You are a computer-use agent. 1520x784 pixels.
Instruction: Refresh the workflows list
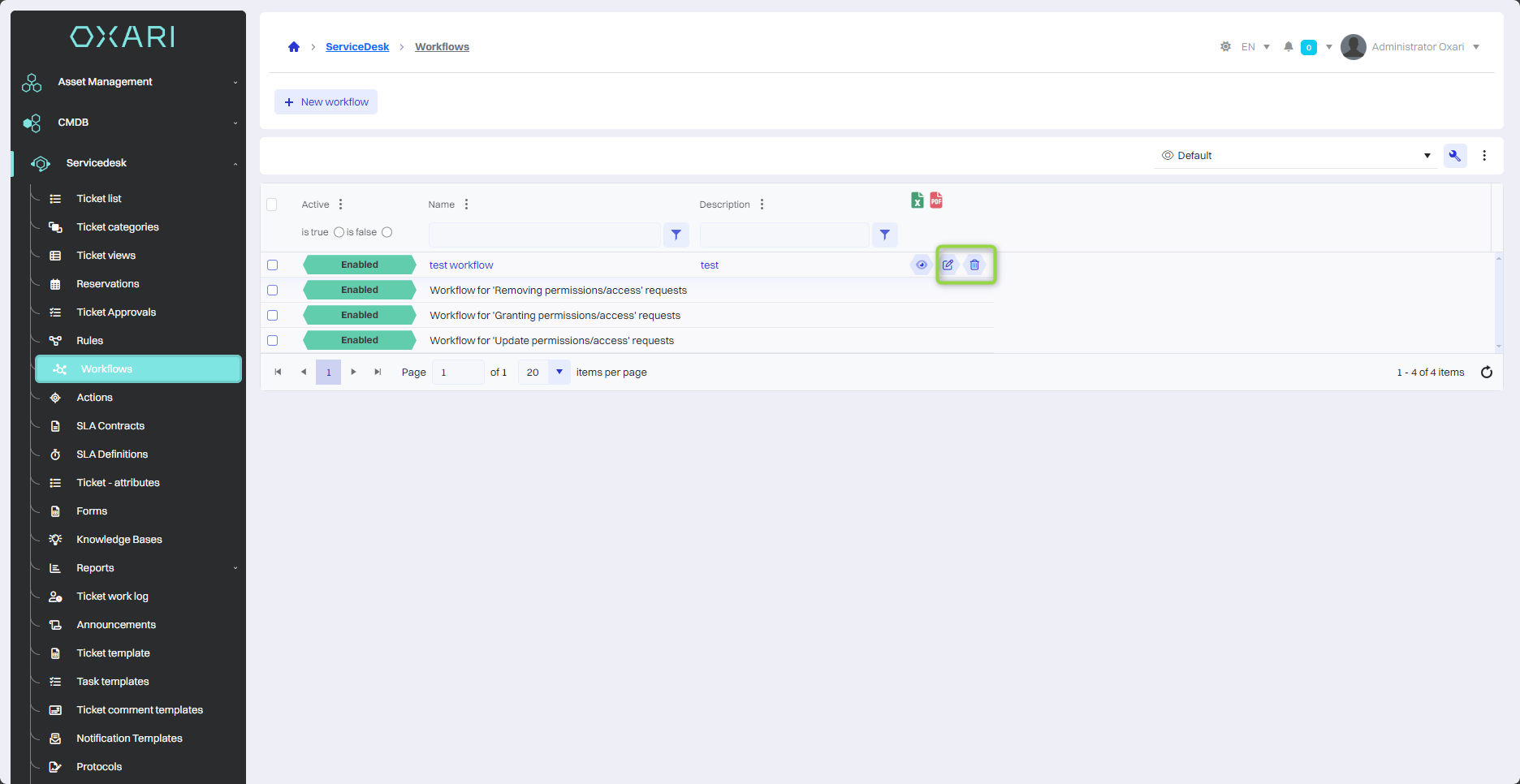click(x=1486, y=373)
